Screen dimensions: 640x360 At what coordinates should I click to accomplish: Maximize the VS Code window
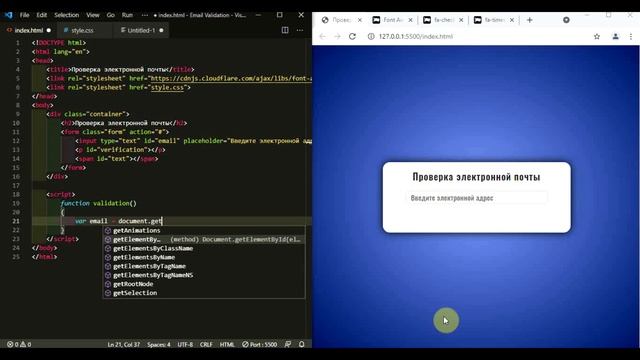pyautogui.click(x=280, y=15)
